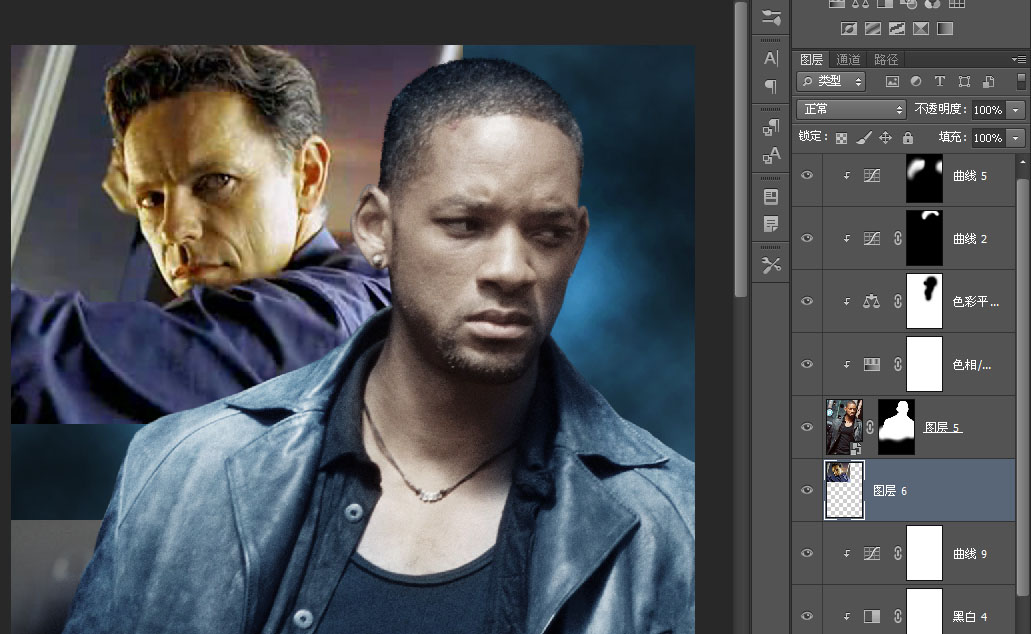1031x634 pixels.
Task: Open the Tool Presets panel icon
Action: 771,265
